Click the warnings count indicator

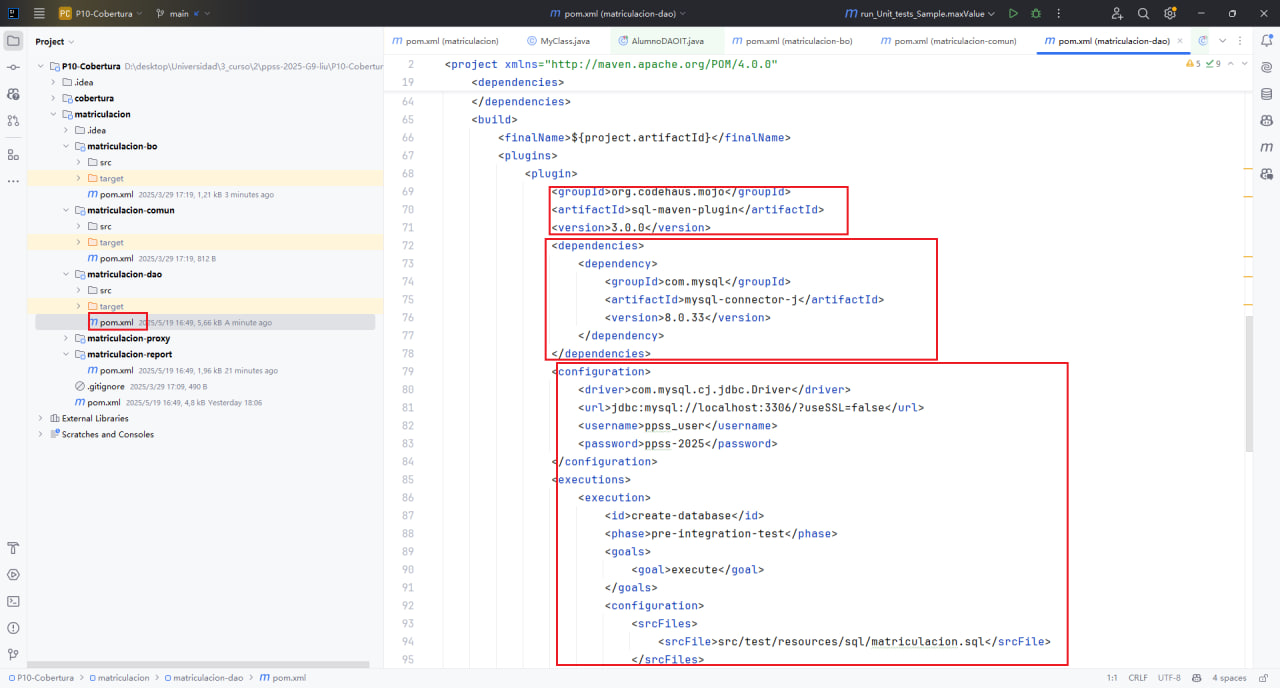pos(1192,64)
